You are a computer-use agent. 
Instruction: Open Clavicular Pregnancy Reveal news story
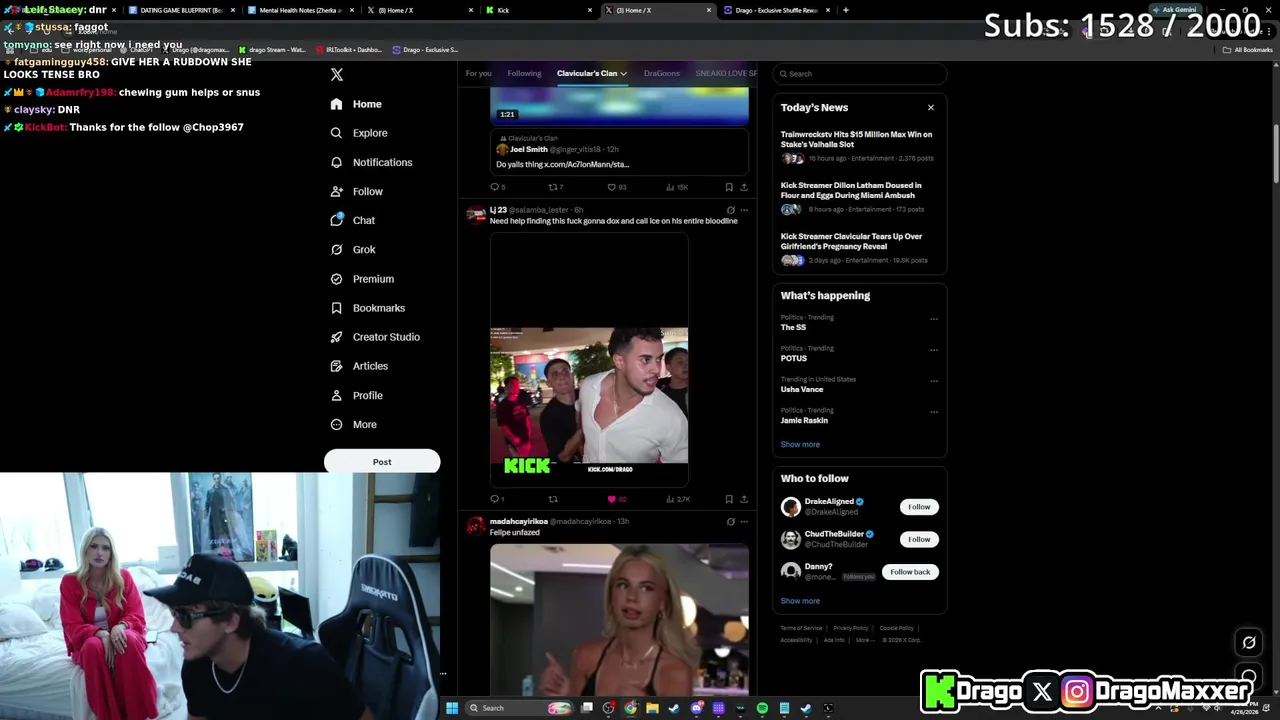click(x=857, y=248)
